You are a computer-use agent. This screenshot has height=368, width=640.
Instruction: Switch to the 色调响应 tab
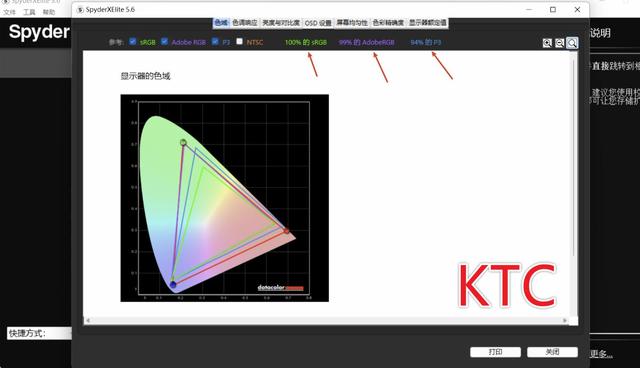(x=245, y=23)
